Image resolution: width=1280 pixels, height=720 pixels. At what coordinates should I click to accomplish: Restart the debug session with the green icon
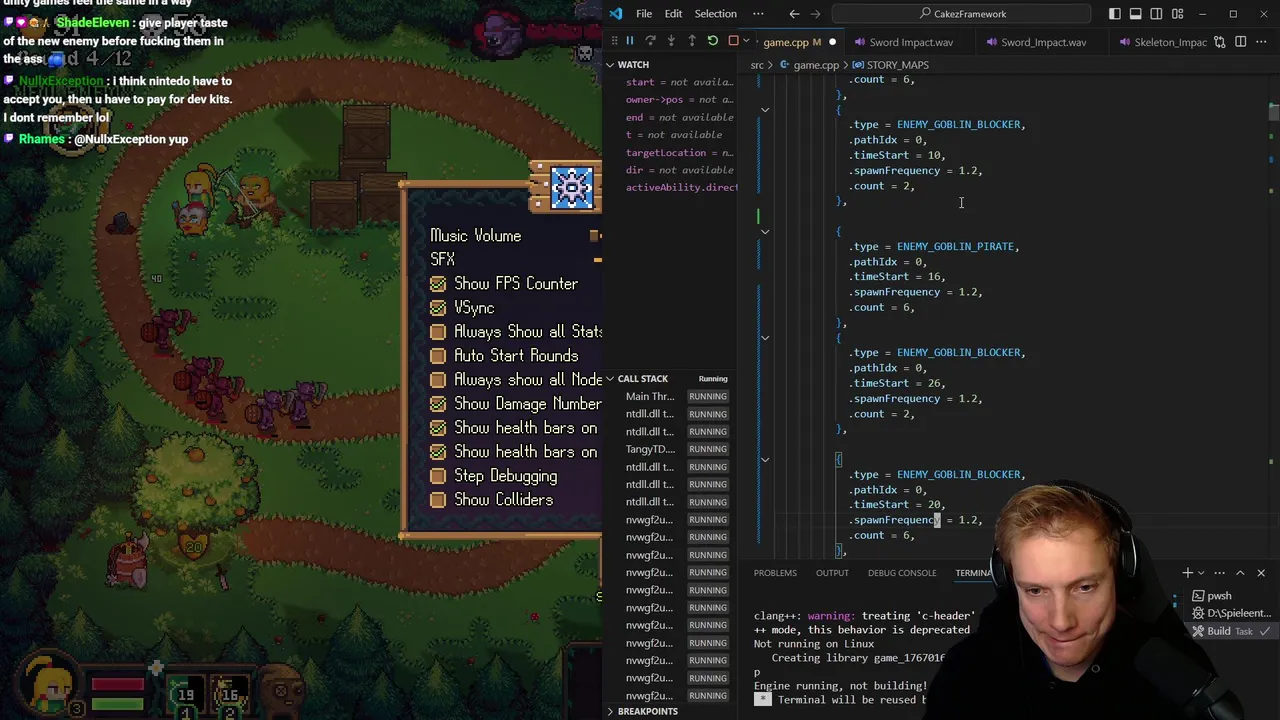pyautogui.click(x=712, y=41)
